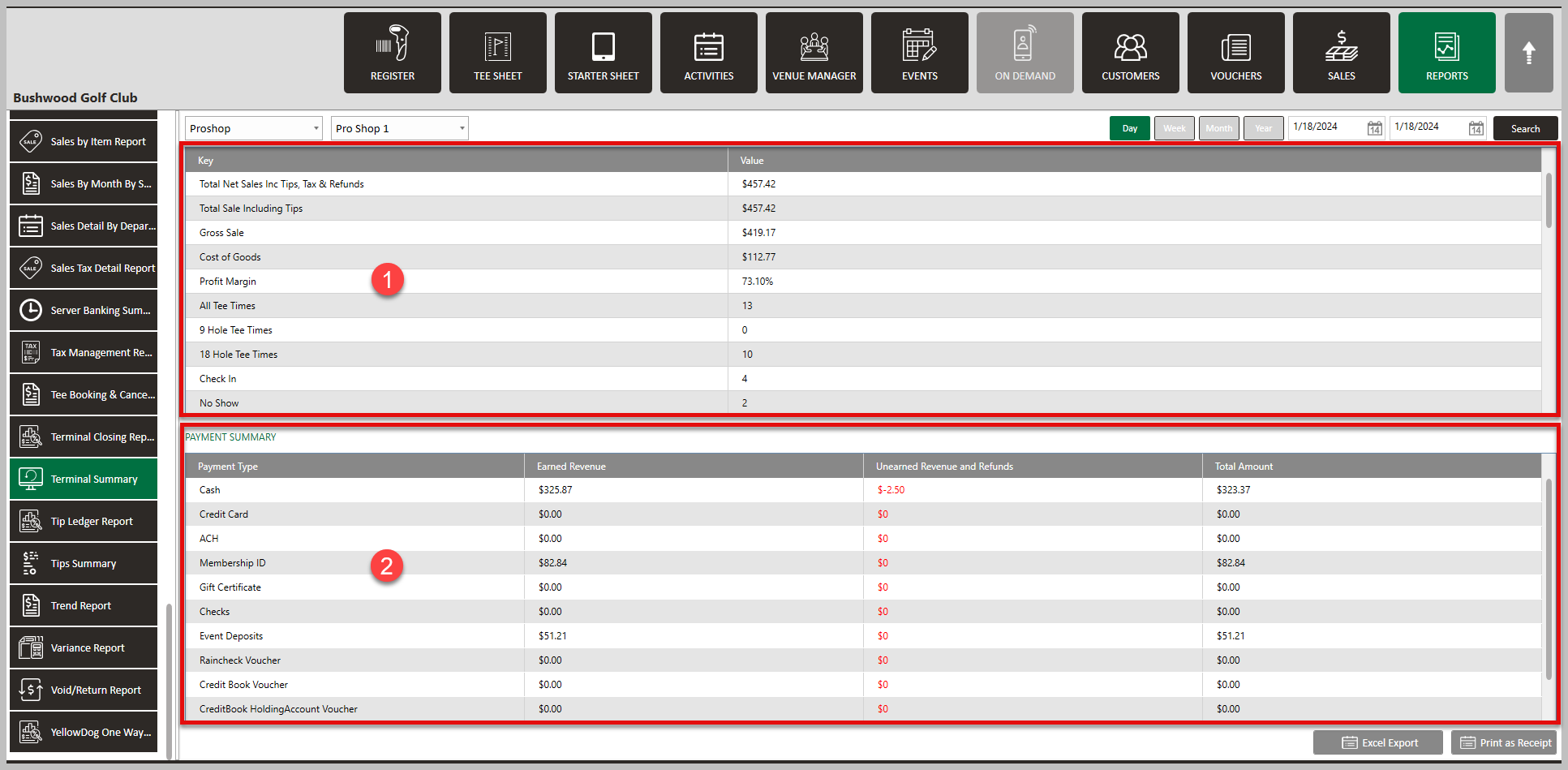This screenshot has width=1568, height=770.
Task: Select the Cost of Goods row
Action: pyautogui.click(x=863, y=257)
